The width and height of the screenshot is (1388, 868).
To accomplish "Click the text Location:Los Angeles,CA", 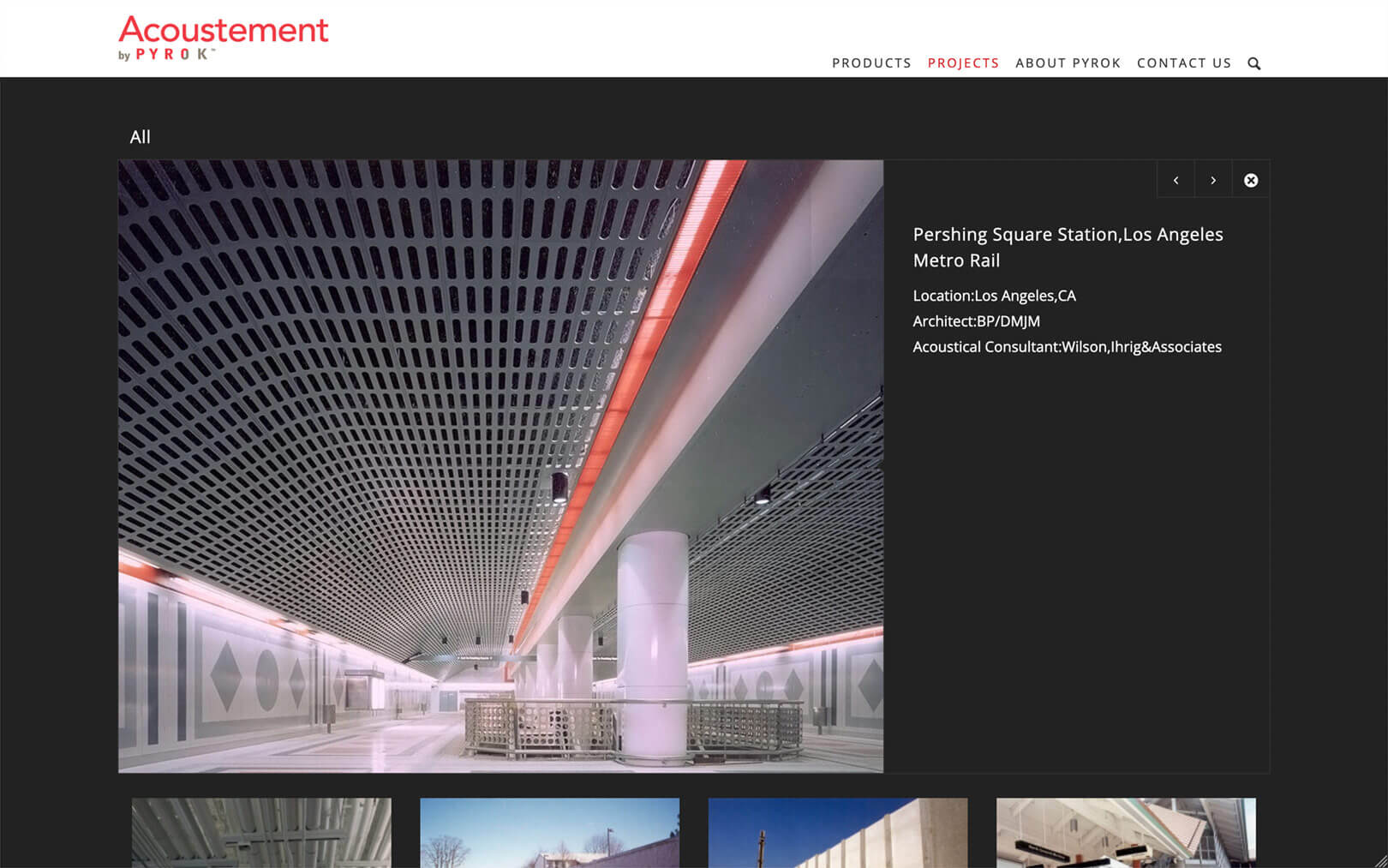I will click(994, 296).
